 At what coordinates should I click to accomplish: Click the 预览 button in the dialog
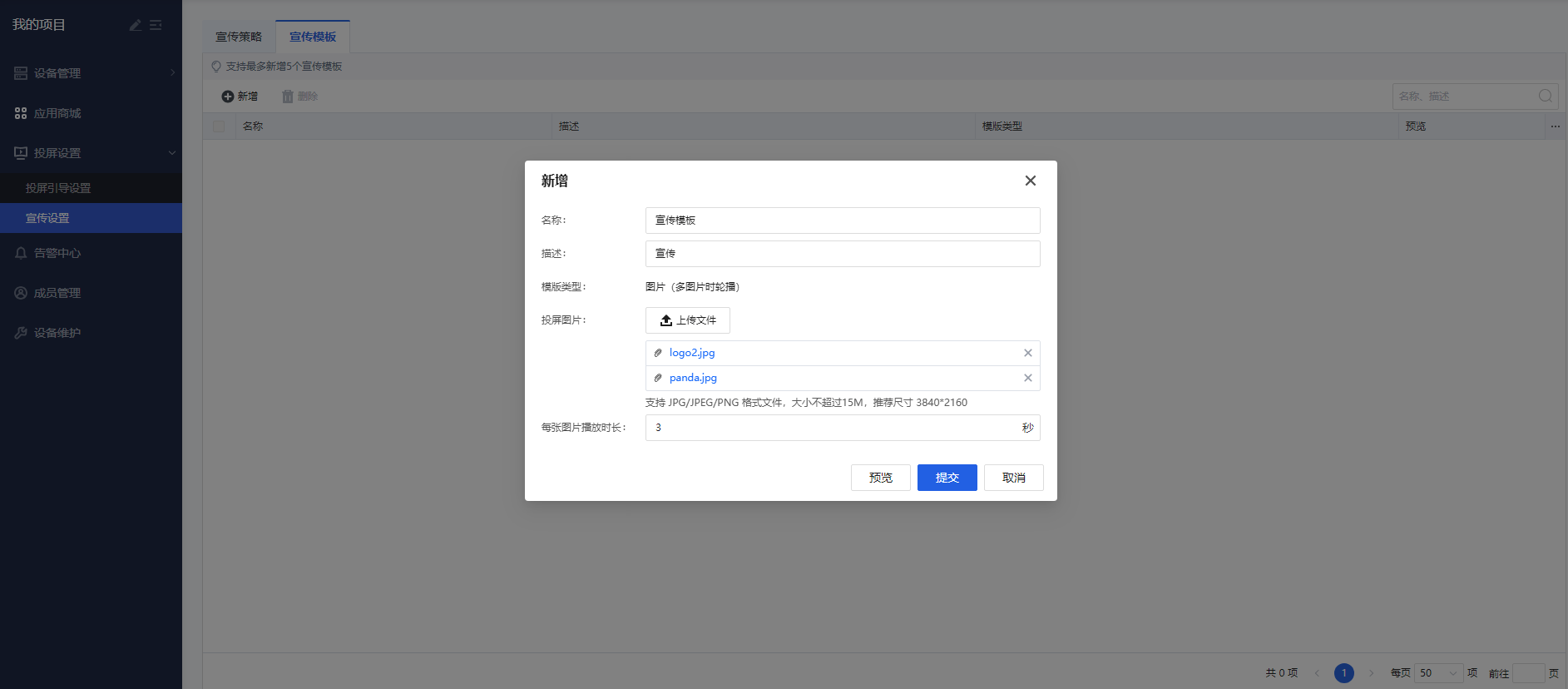click(880, 478)
